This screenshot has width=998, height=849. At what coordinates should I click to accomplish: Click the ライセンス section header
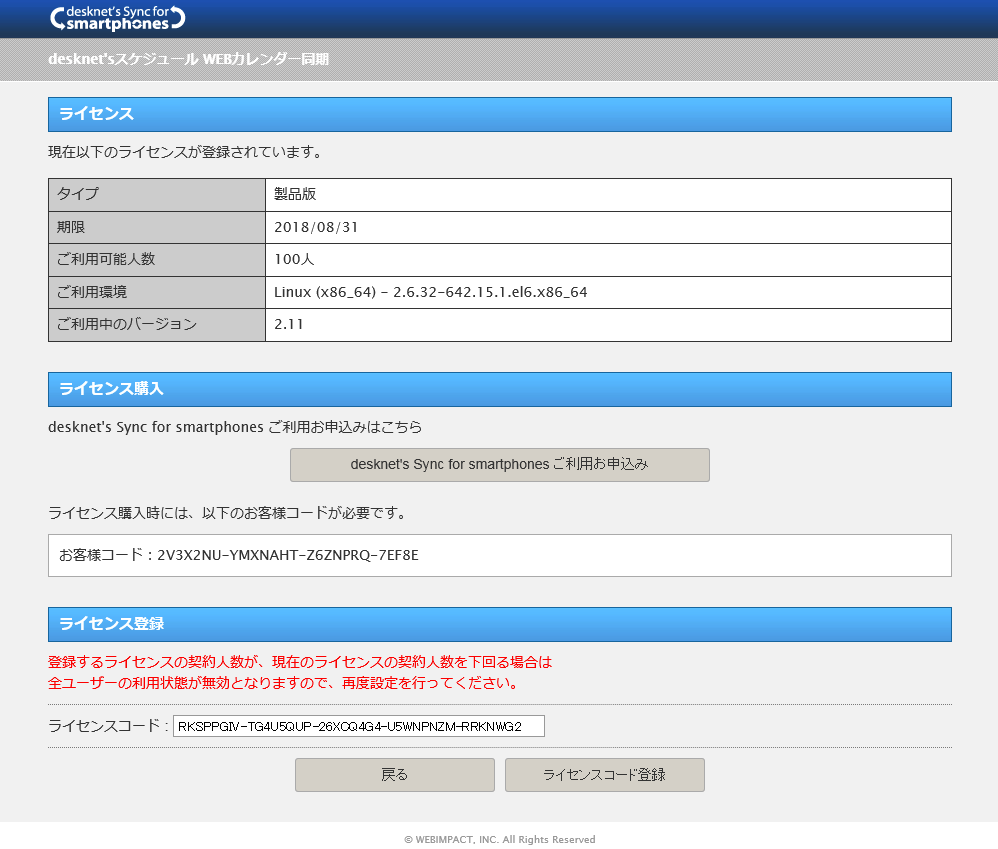[500, 115]
